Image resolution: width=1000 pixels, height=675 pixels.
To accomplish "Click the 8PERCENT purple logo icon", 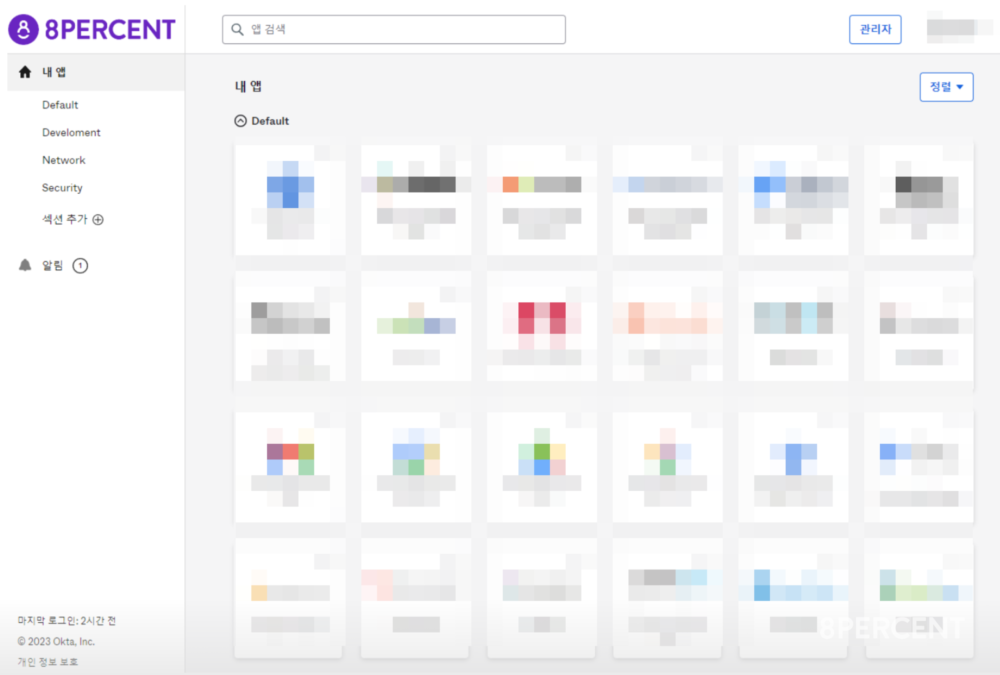I will pyautogui.click(x=24, y=29).
